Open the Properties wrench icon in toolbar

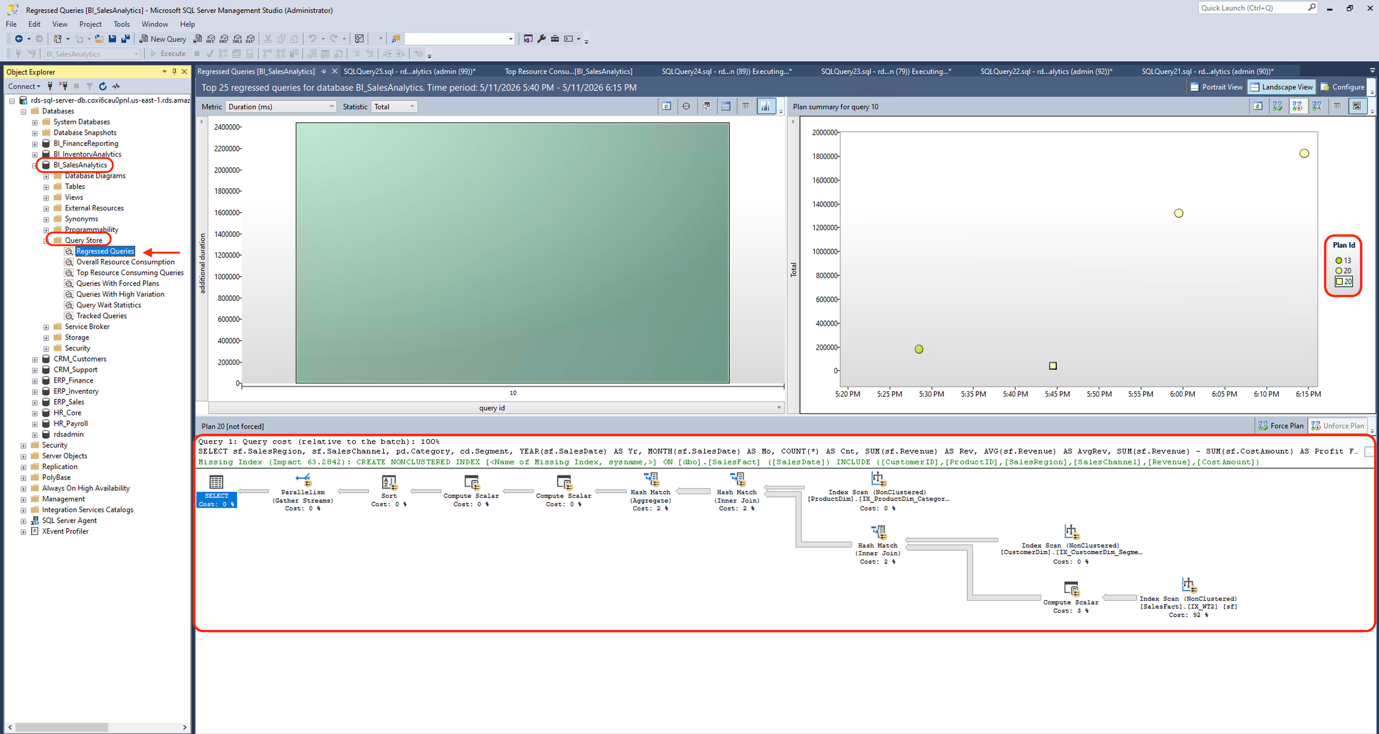pos(541,39)
